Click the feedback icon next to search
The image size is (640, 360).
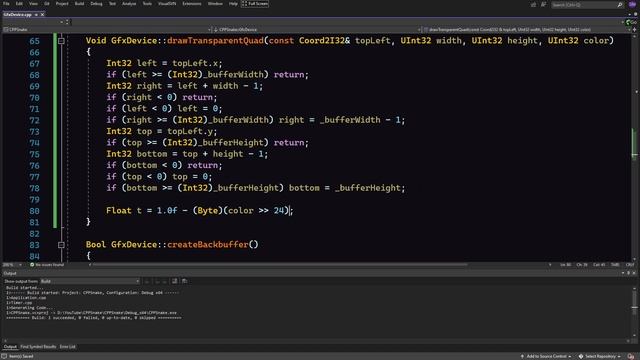543,5
